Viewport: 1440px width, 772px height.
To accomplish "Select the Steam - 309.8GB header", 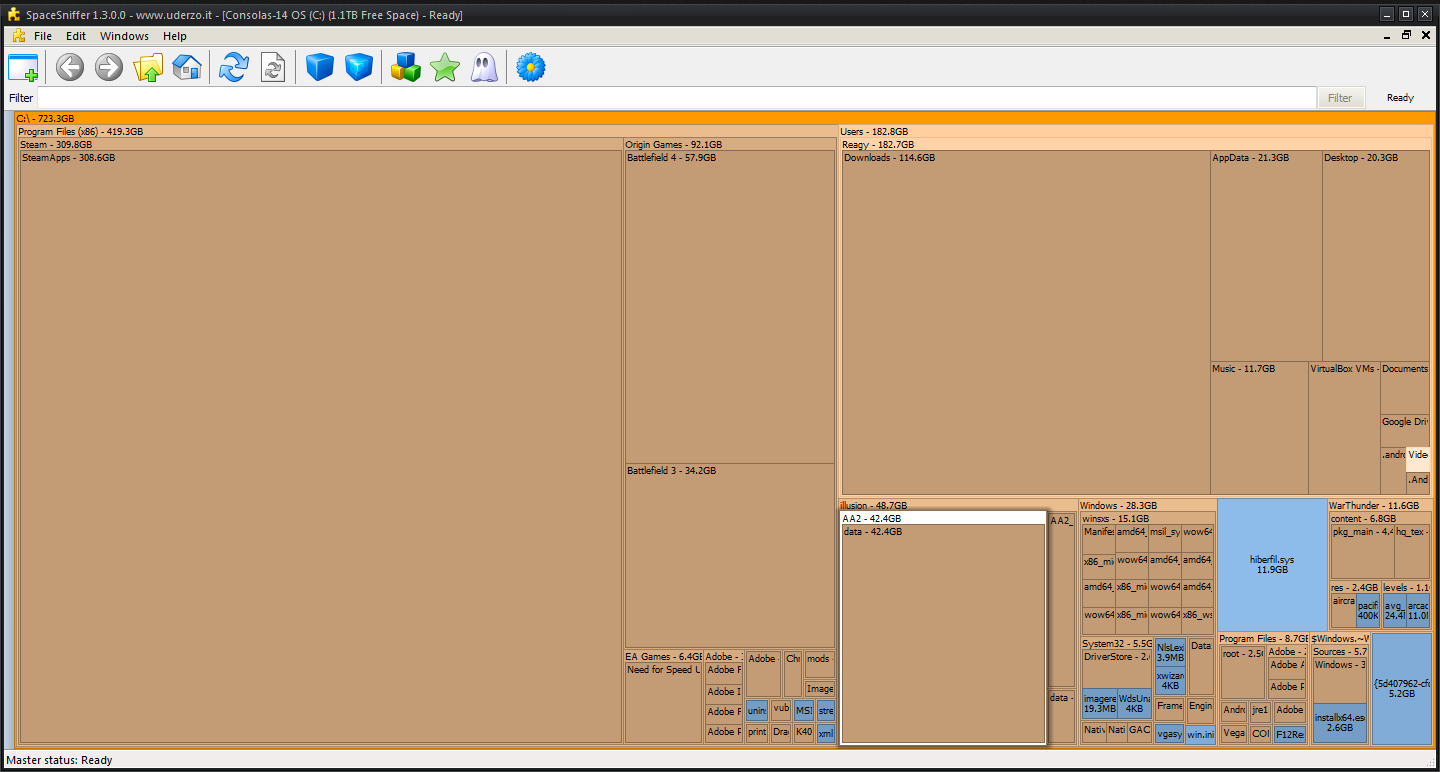I will tap(321, 145).
